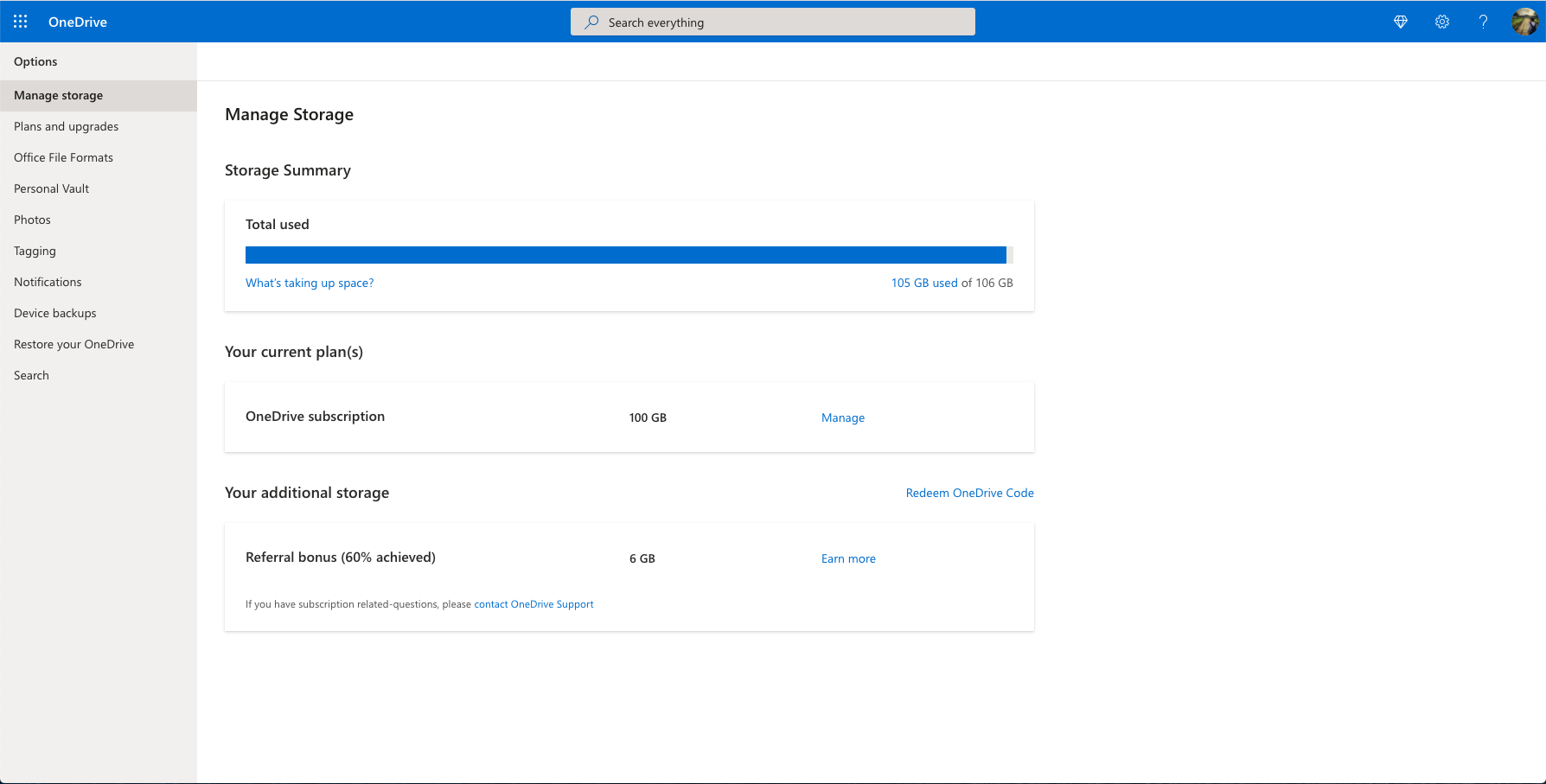This screenshot has width=1546, height=784.
Task: Open Photos options
Action: click(99, 220)
